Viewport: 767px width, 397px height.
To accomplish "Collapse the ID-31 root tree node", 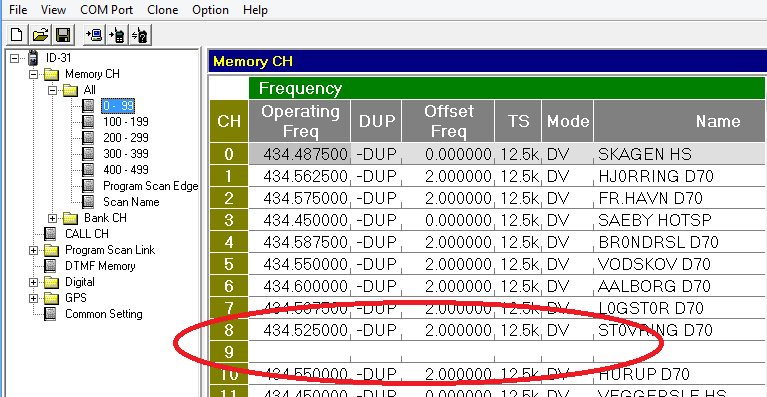I will pyautogui.click(x=14, y=58).
